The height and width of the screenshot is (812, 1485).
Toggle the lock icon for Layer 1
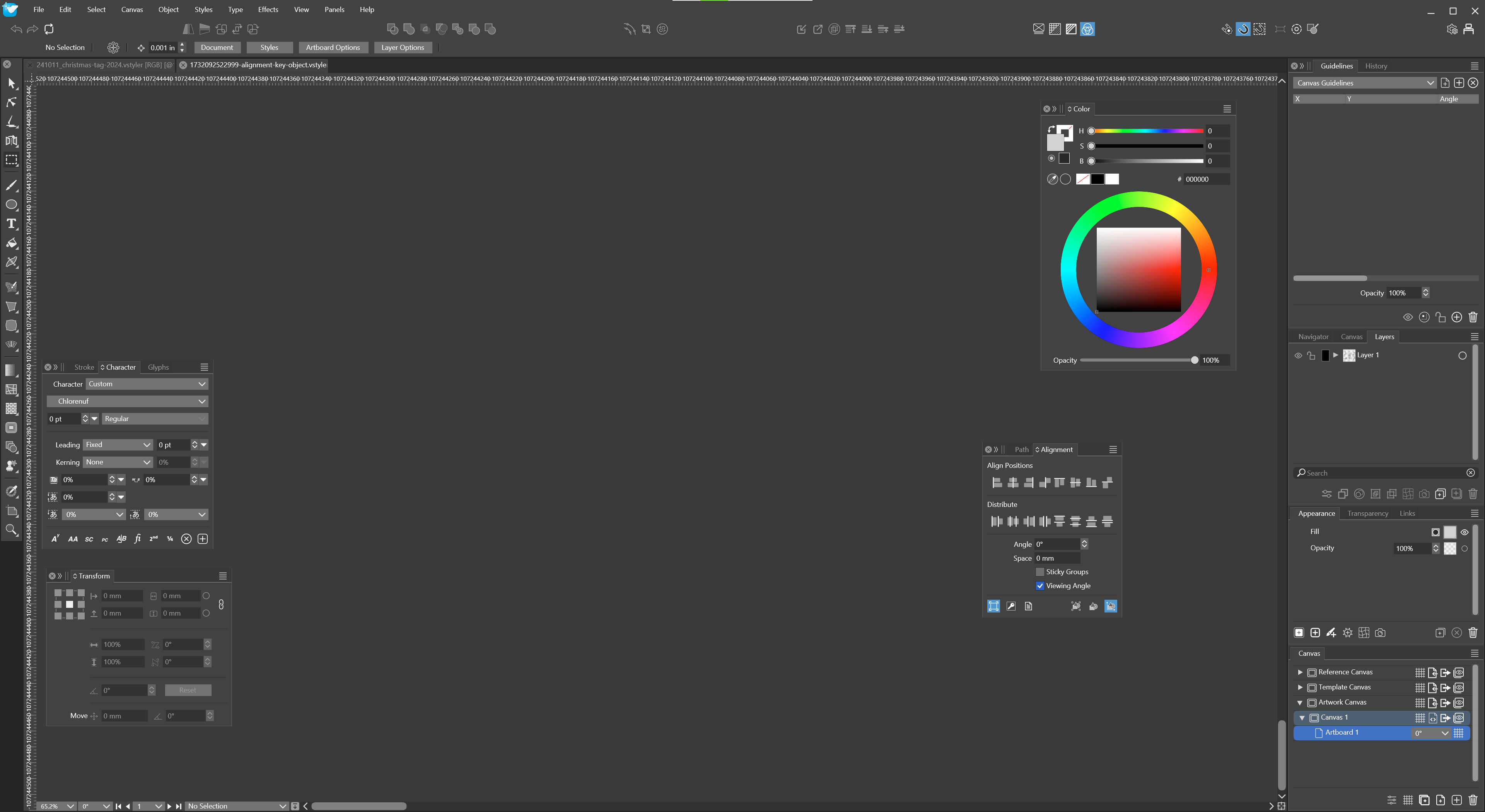[1311, 356]
